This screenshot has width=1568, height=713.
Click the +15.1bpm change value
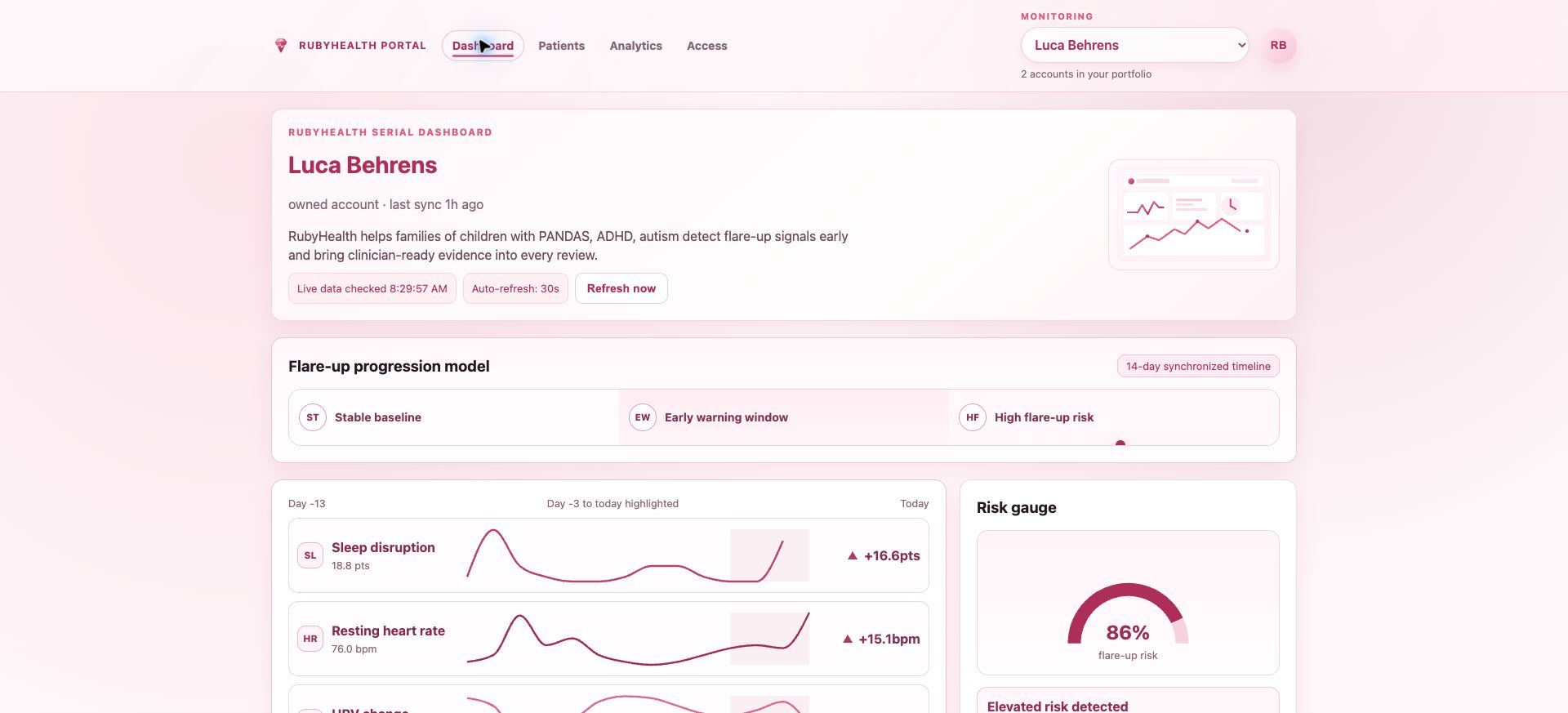(889, 639)
